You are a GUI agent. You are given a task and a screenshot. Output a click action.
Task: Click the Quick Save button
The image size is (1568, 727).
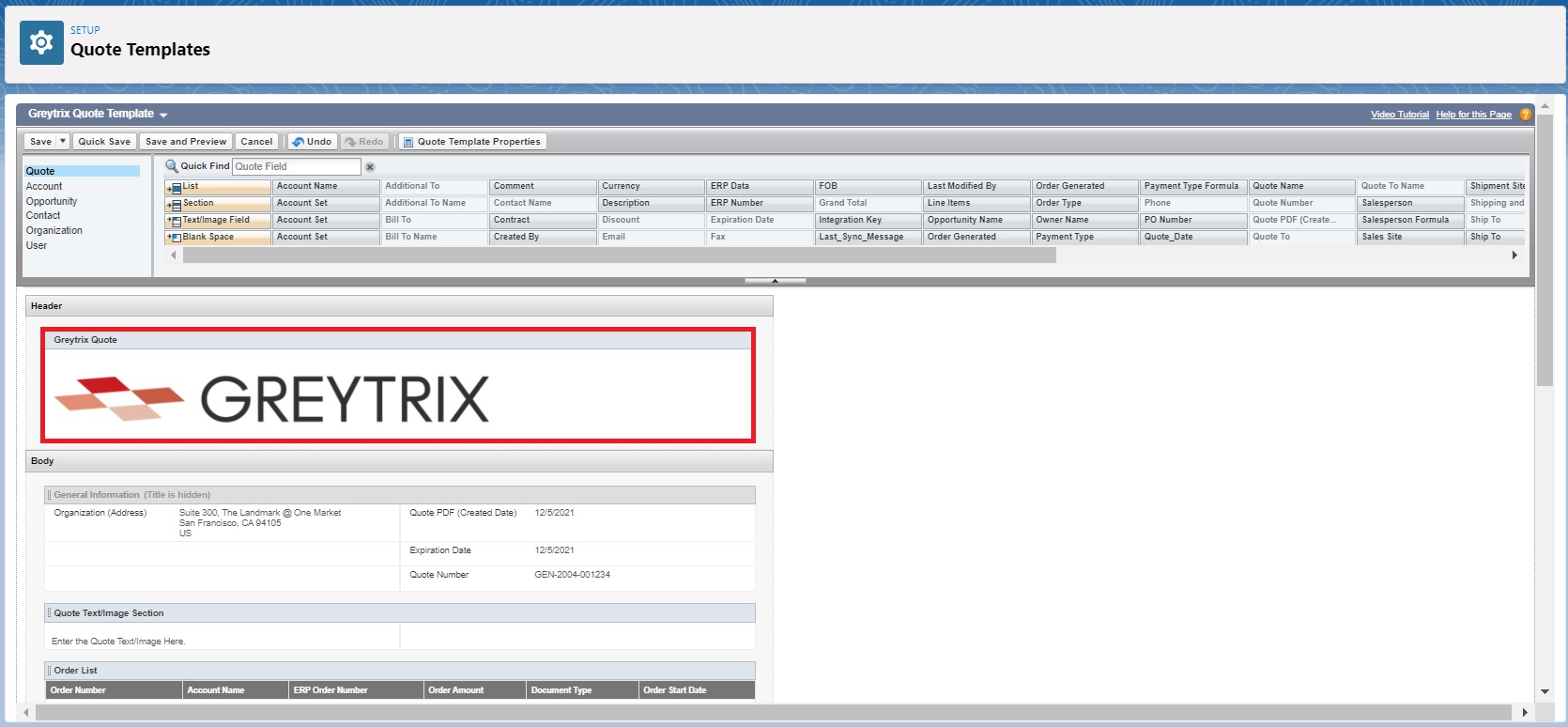click(104, 142)
